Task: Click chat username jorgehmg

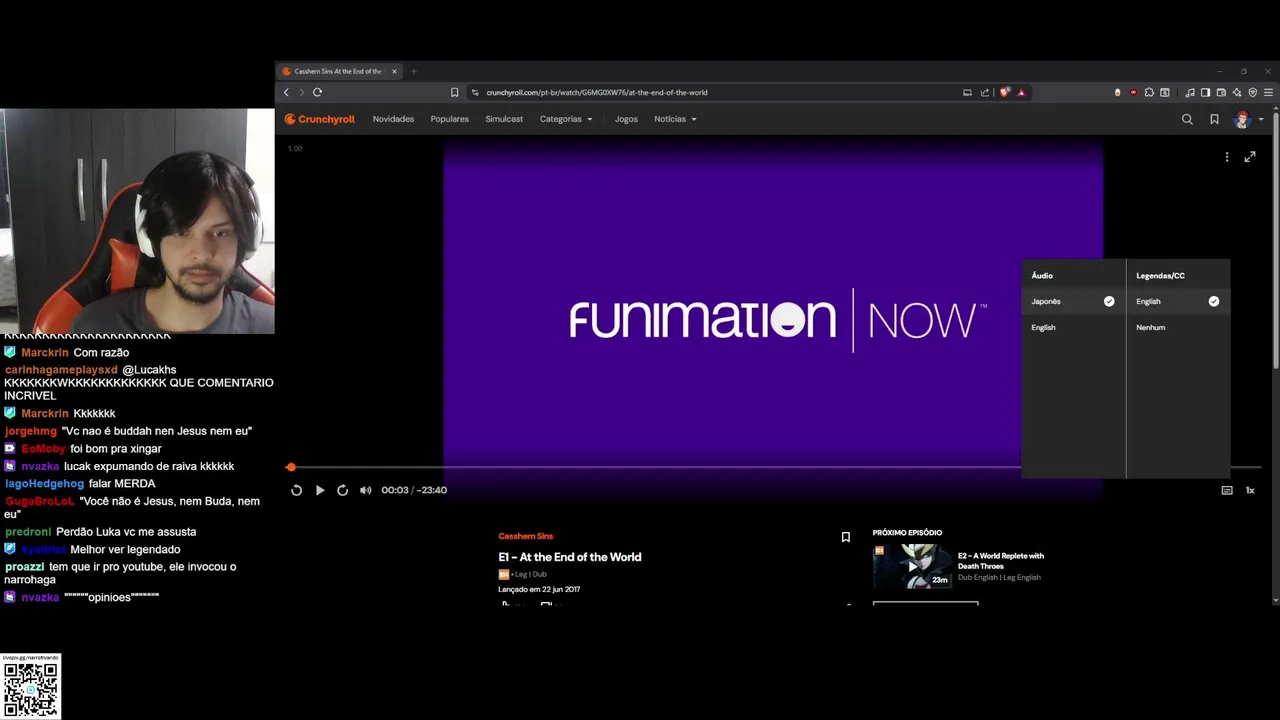Action: coord(31,431)
